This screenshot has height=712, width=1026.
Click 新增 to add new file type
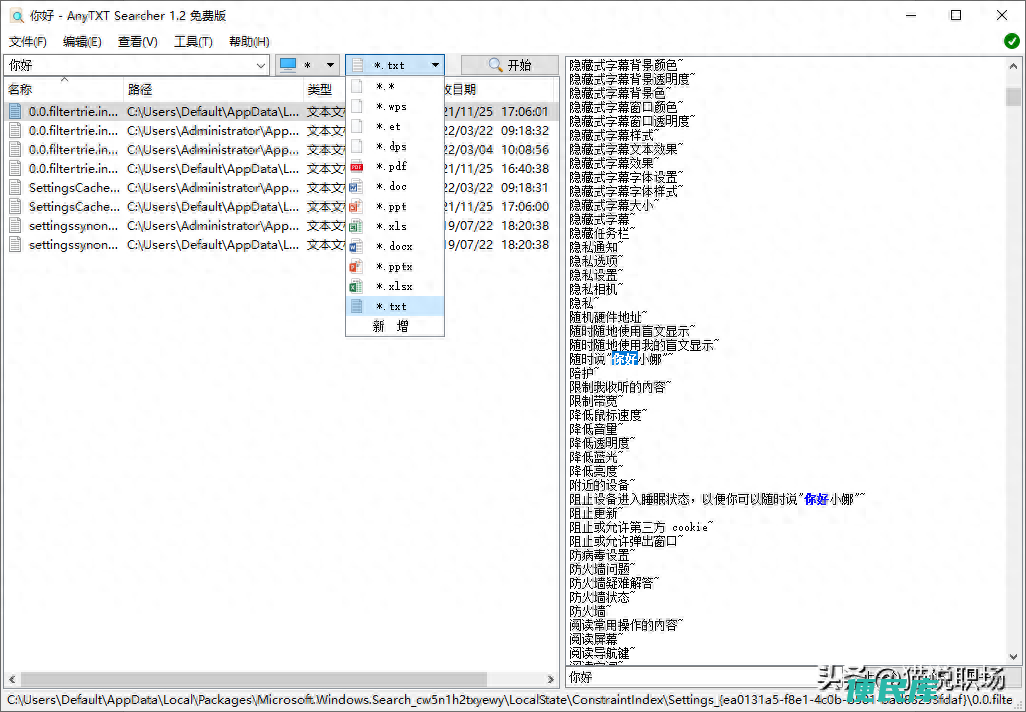395,326
